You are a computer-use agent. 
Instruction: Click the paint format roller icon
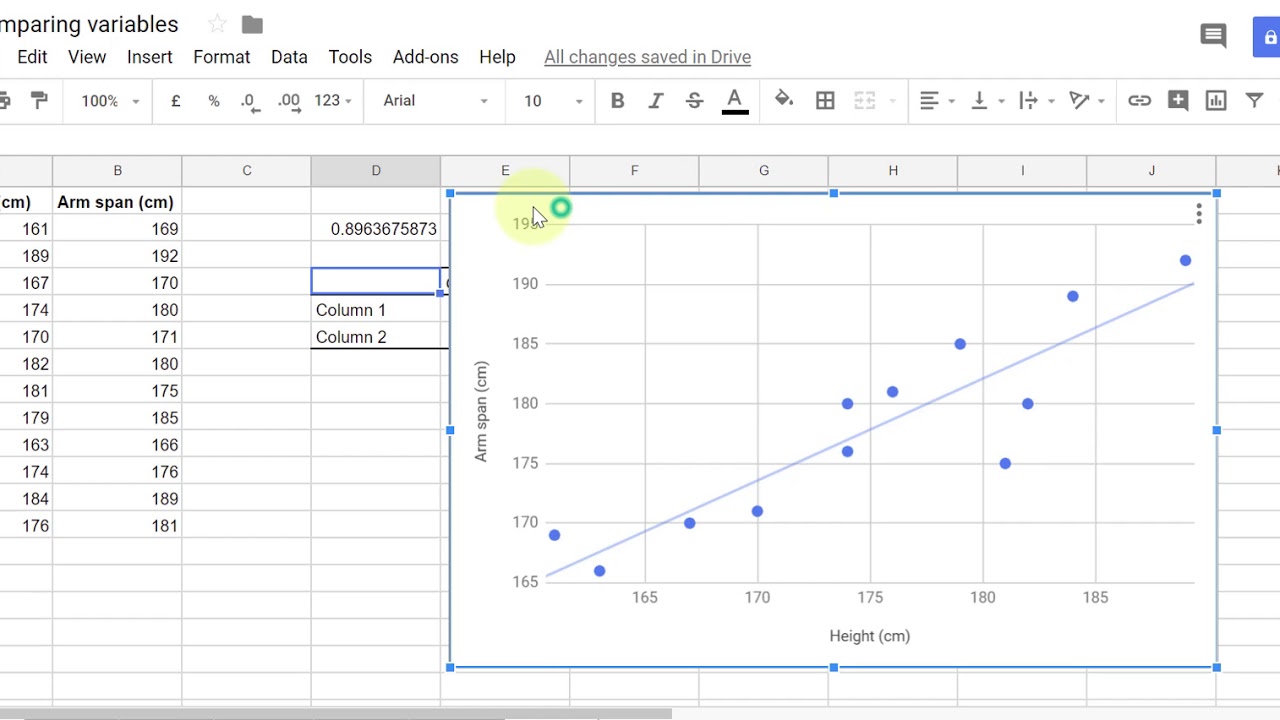point(39,100)
